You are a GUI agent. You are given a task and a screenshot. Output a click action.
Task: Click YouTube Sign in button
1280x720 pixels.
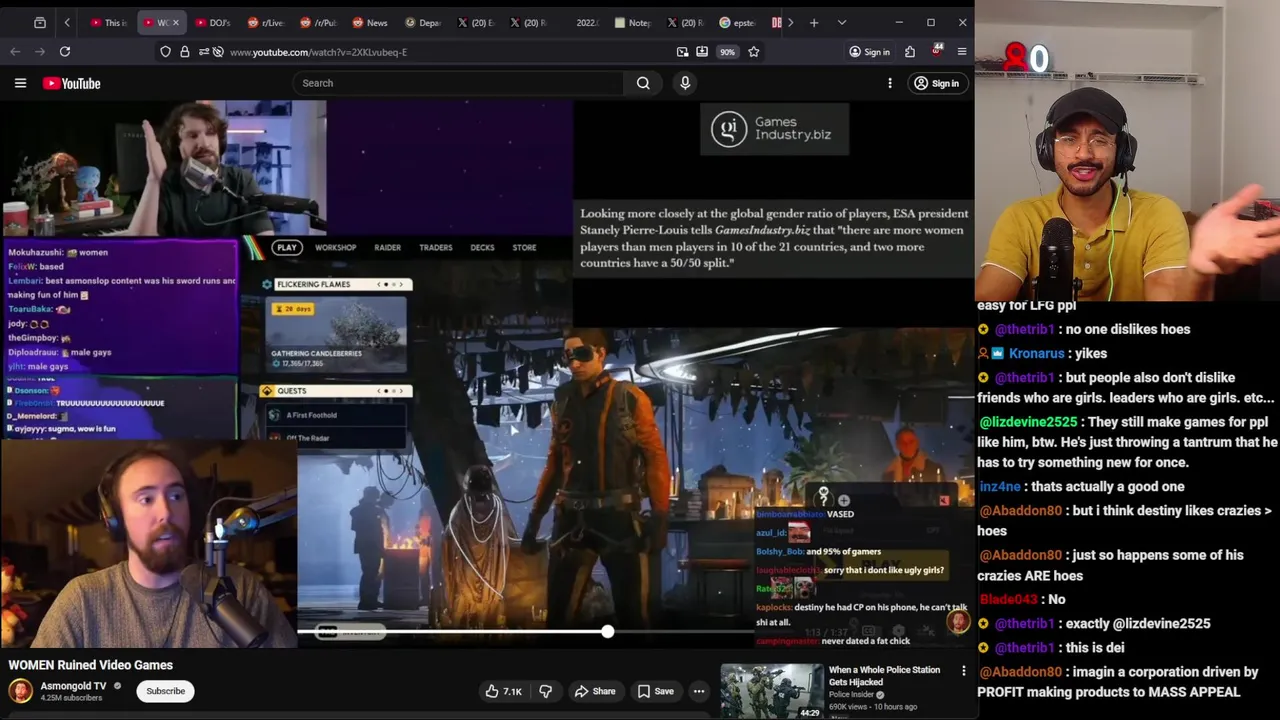pos(937,83)
